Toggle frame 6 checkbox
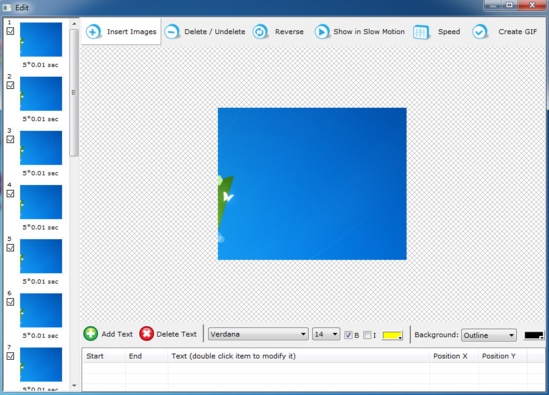 pos(11,302)
